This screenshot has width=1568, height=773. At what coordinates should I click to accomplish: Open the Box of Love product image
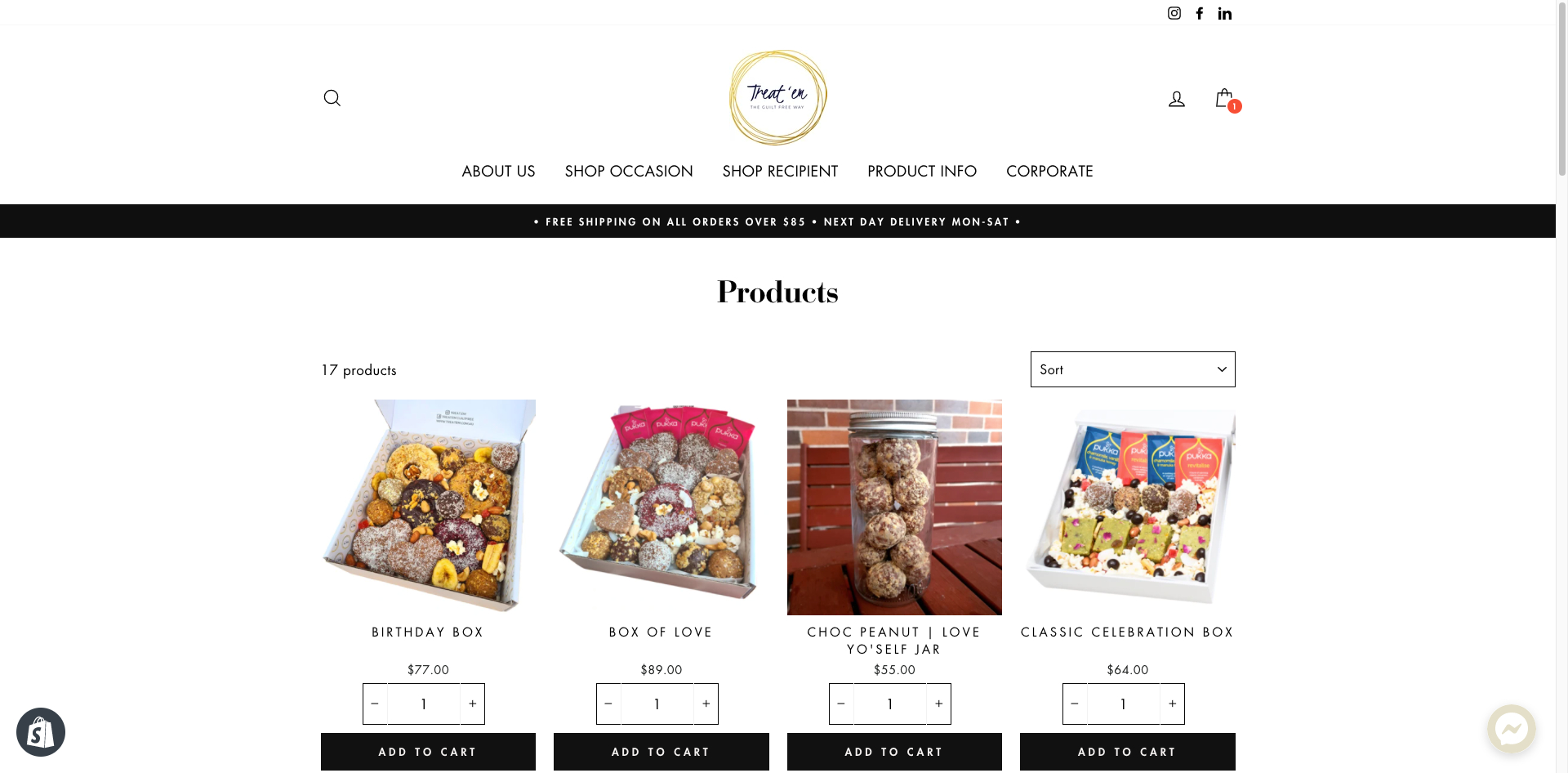coord(661,507)
